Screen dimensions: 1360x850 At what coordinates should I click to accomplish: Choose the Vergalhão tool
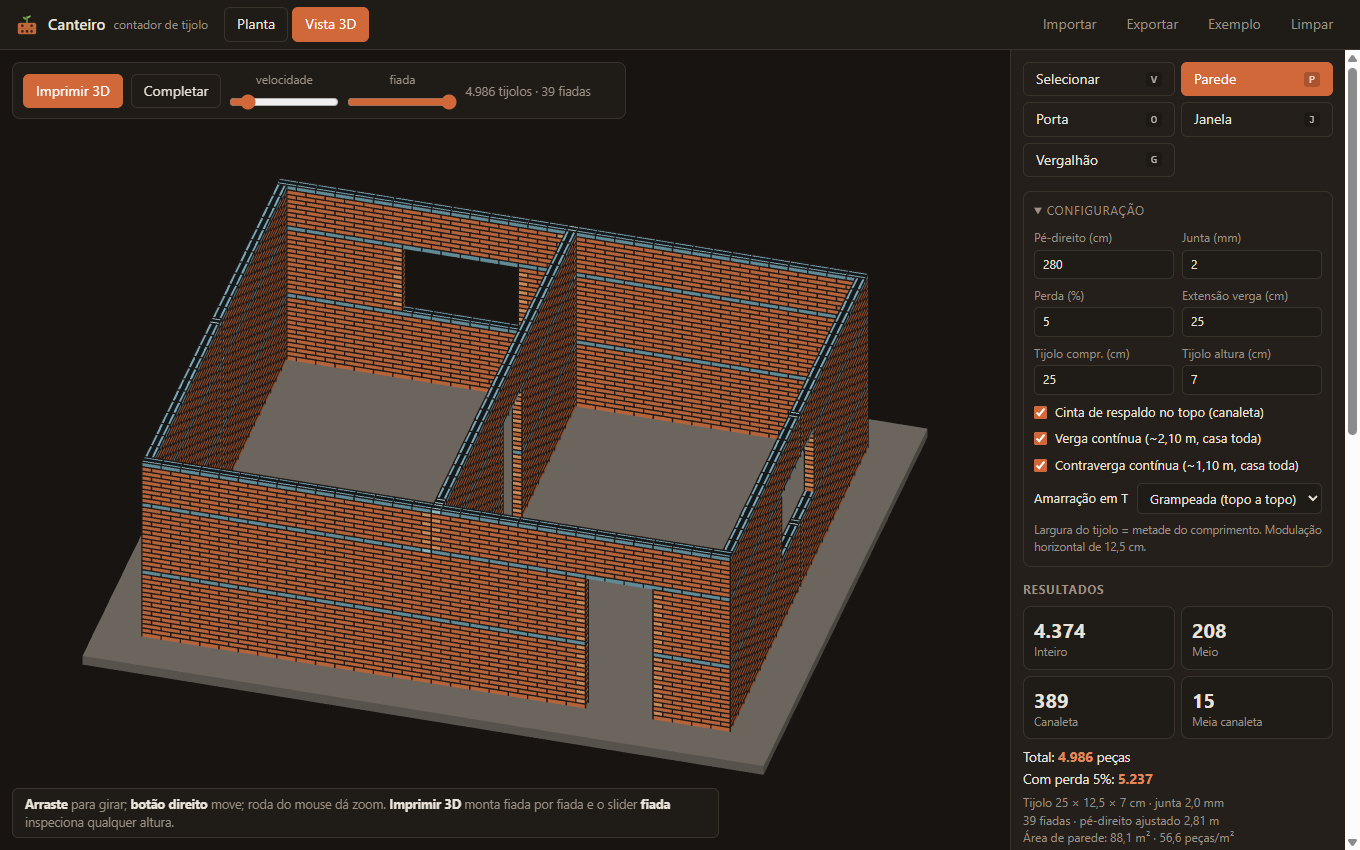click(x=1098, y=160)
